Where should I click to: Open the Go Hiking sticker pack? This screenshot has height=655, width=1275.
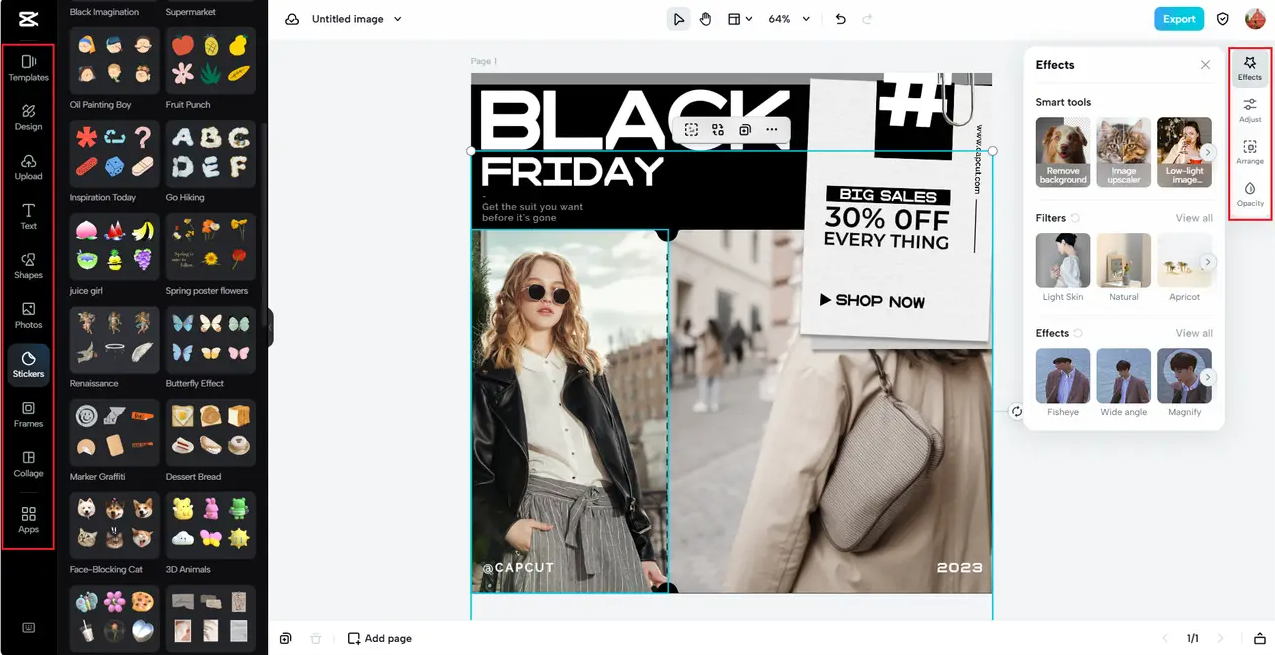click(x=211, y=154)
